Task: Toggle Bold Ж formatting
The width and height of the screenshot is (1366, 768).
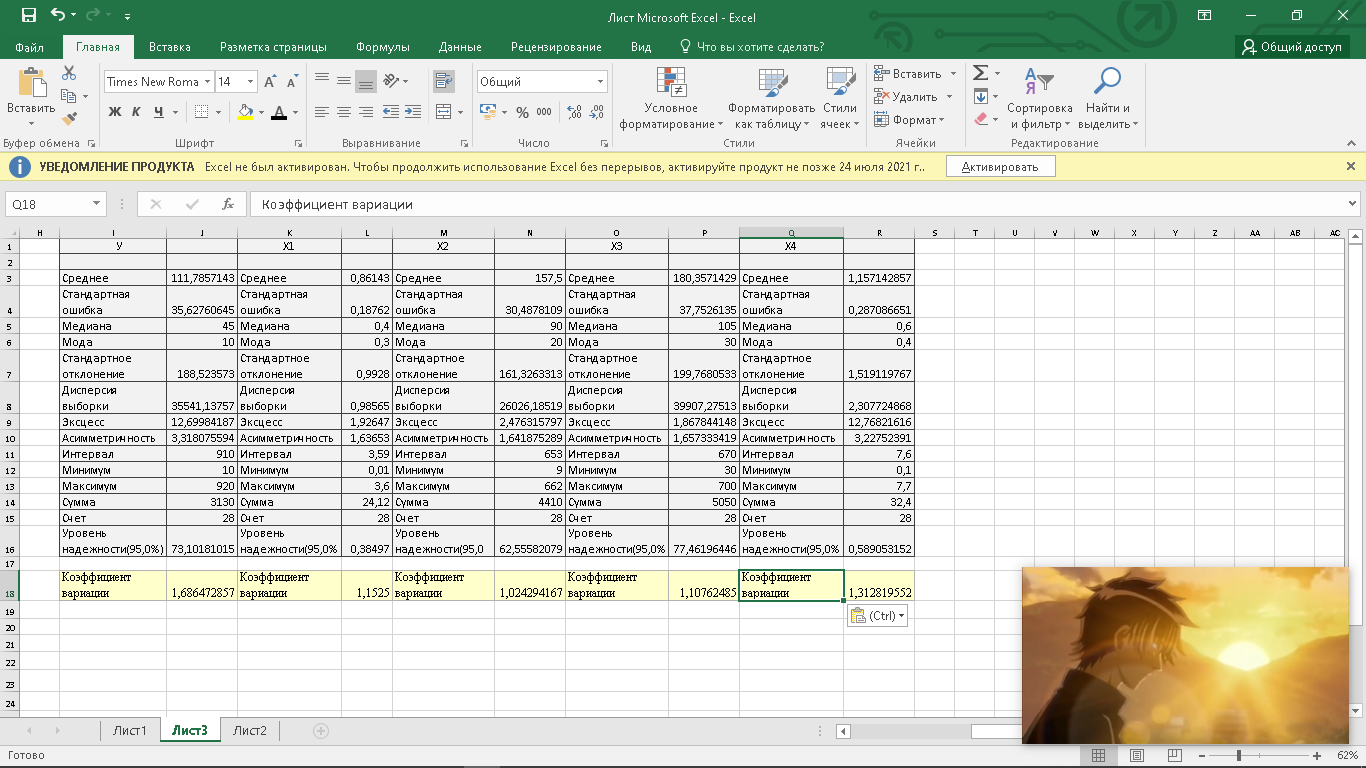Action: (115, 112)
